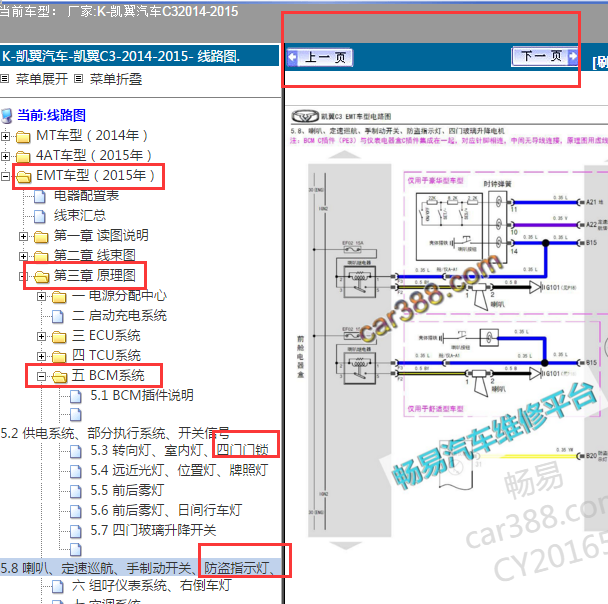Click 菜单折叠 to collapse the menu
The image size is (608, 604).
pyautogui.click(x=116, y=79)
